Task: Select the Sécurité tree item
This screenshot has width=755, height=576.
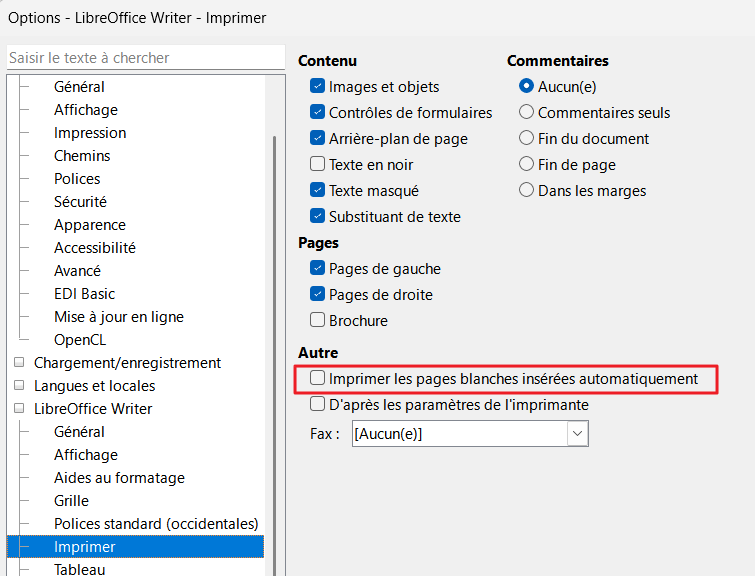Action: pyautogui.click(x=80, y=202)
